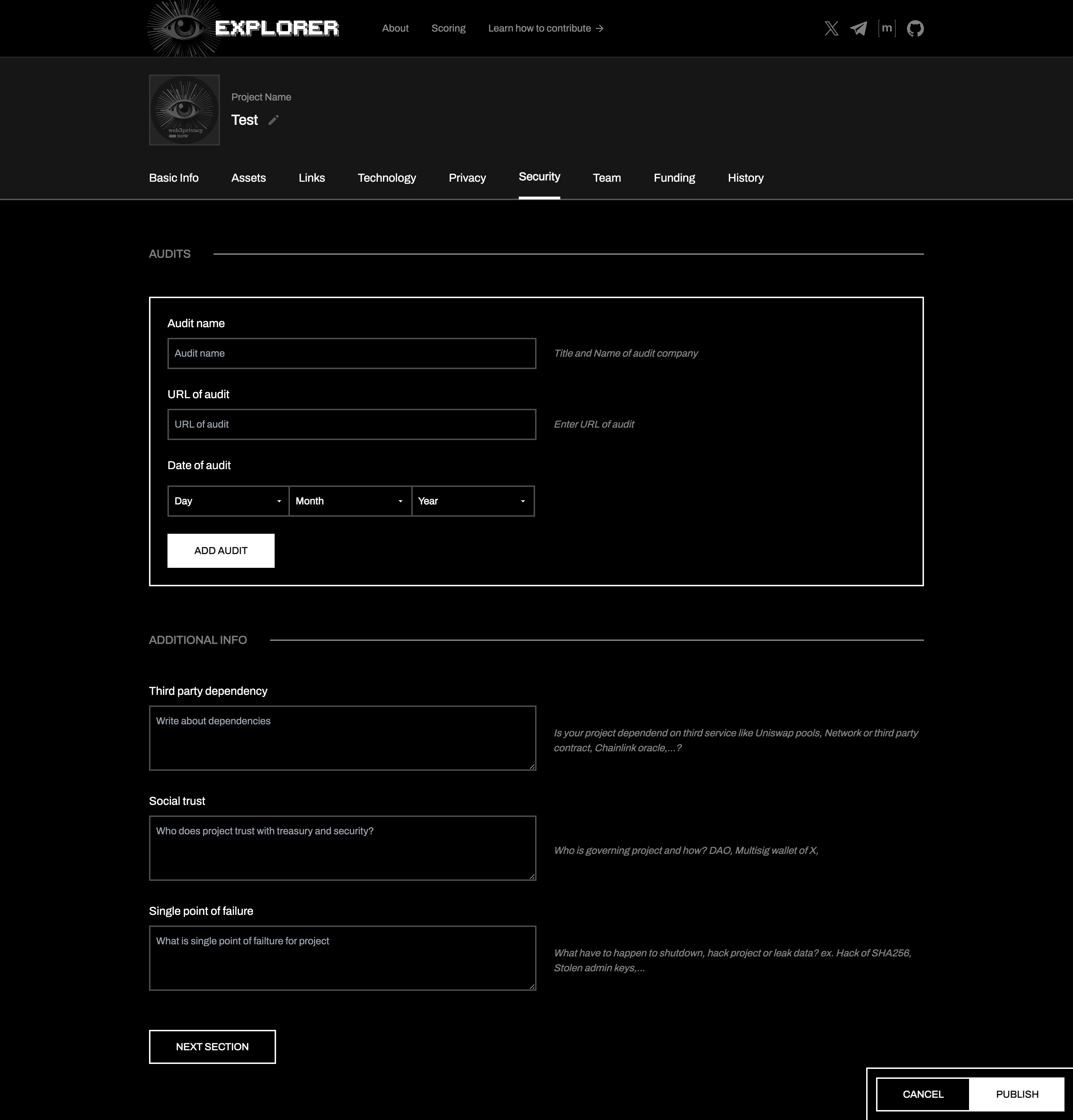This screenshot has width=1073, height=1120.
Task: Switch to the Funding tab
Action: pos(674,178)
